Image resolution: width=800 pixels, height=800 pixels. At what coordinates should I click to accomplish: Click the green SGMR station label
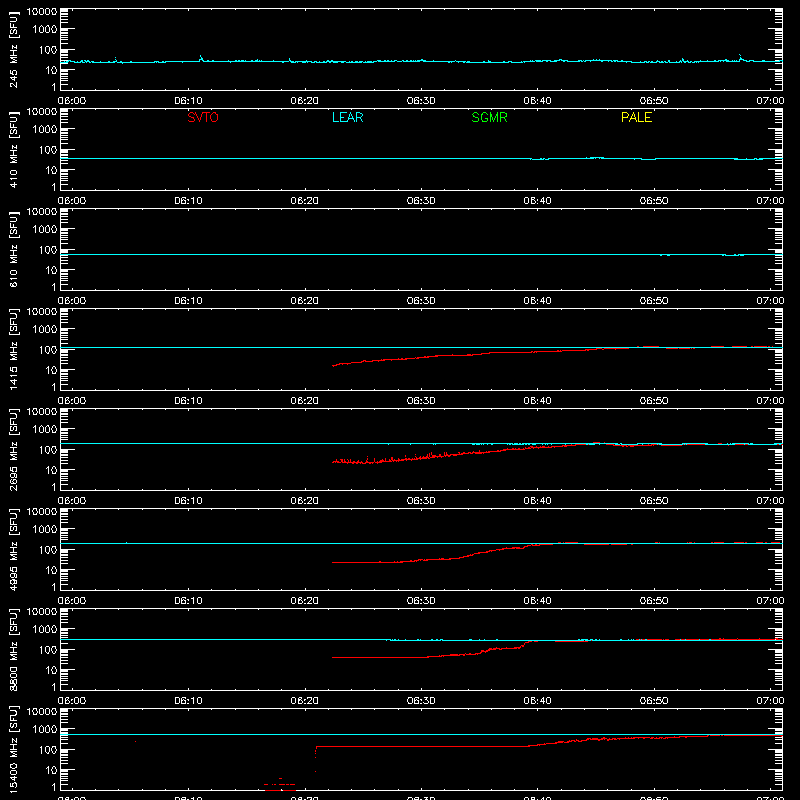pos(489,117)
